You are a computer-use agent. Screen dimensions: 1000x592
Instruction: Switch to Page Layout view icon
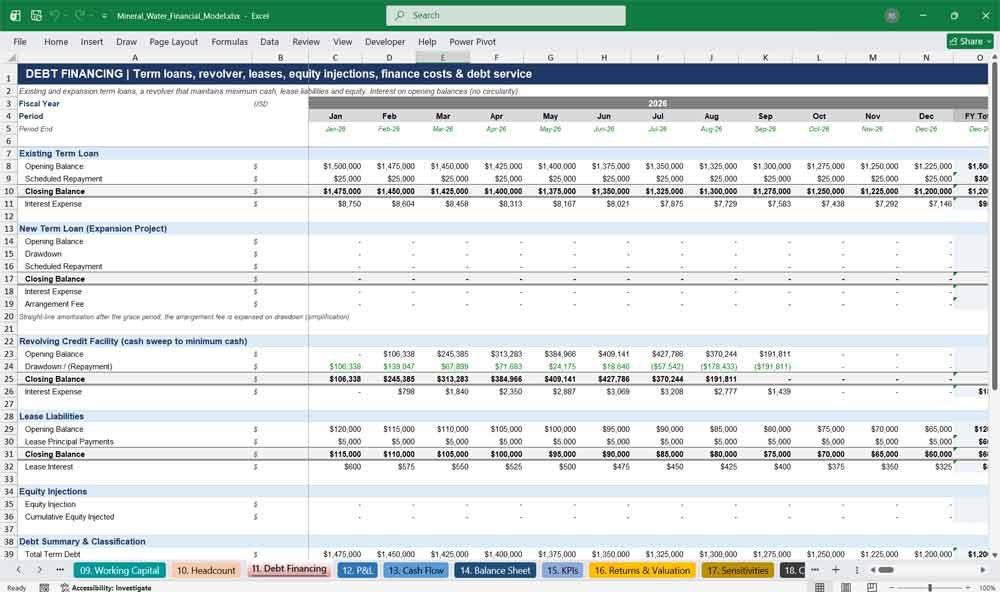[846, 587]
